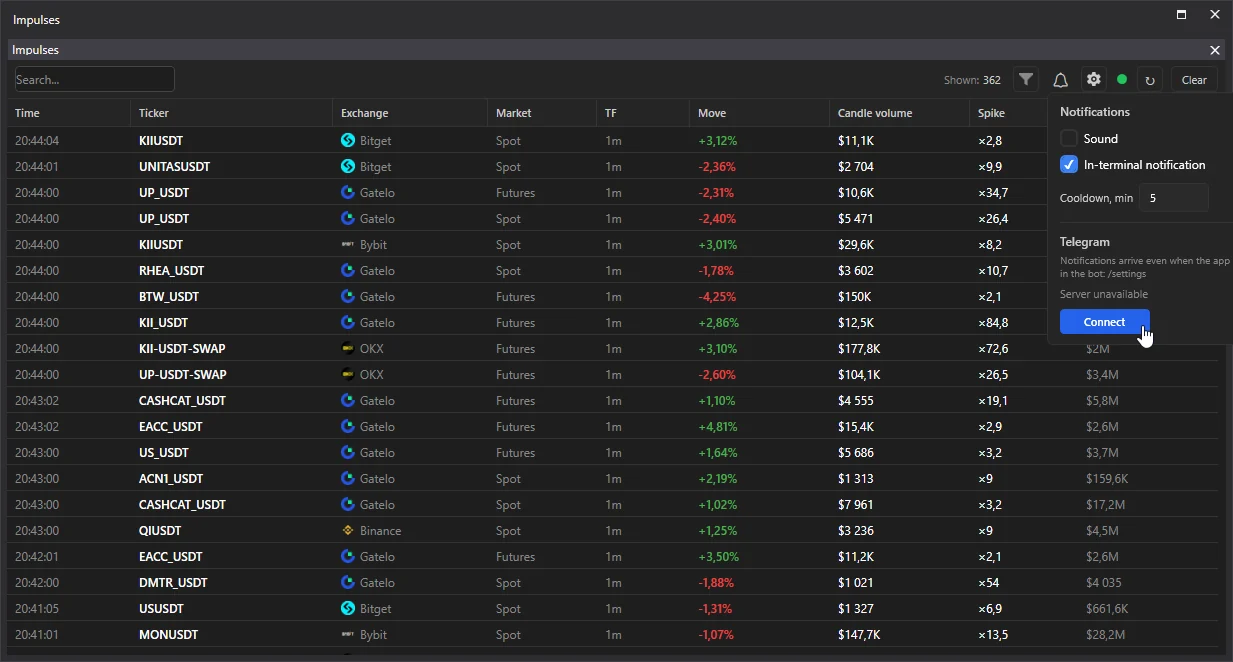Image resolution: width=1233 pixels, height=662 pixels.
Task: Click the Gate icon in the BTW_USDT row
Action: pos(348,297)
